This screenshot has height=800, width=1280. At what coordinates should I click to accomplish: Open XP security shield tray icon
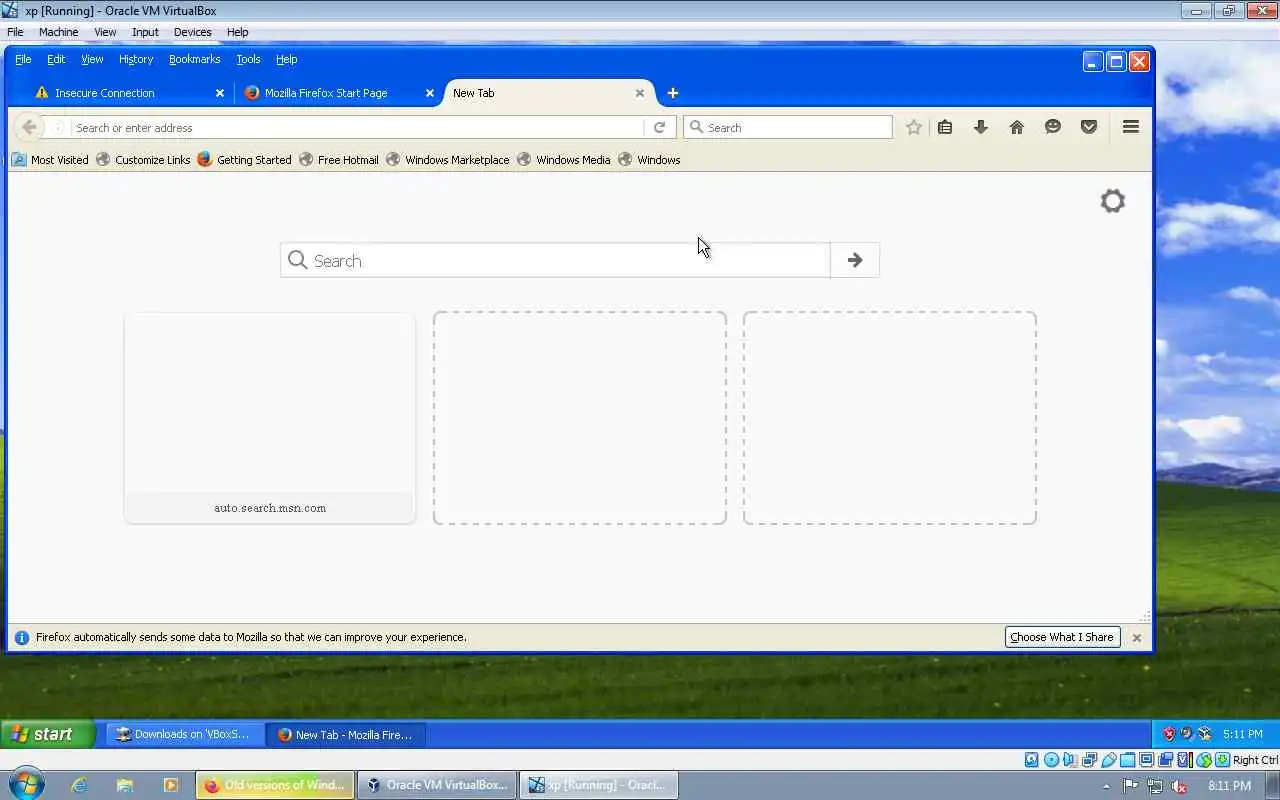pyautogui.click(x=1169, y=734)
